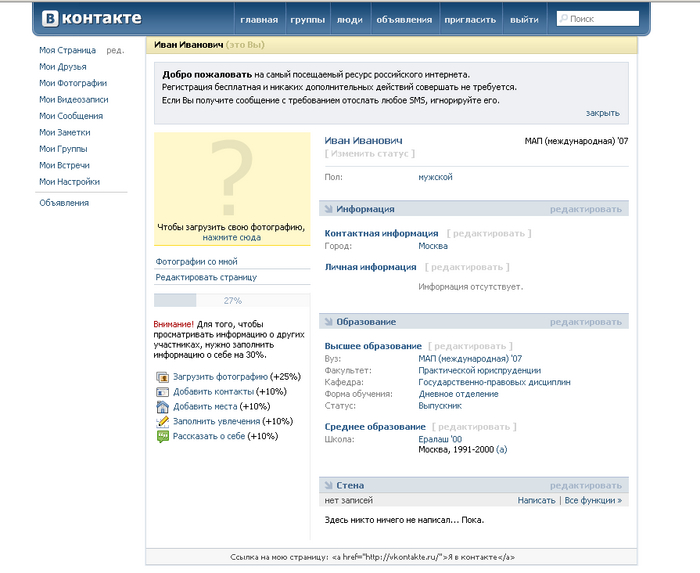Open Объявления in the sidebar
This screenshot has width=700, height=573.
tap(64, 203)
